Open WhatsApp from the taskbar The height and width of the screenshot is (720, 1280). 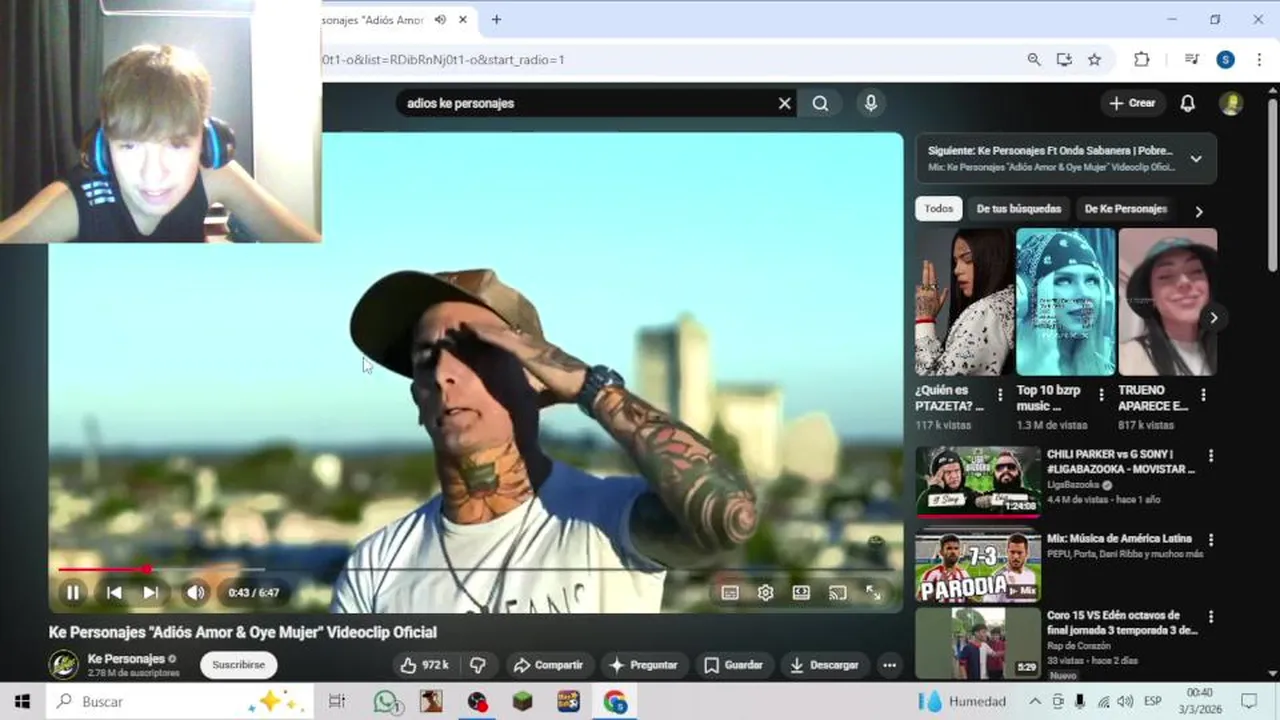click(387, 702)
